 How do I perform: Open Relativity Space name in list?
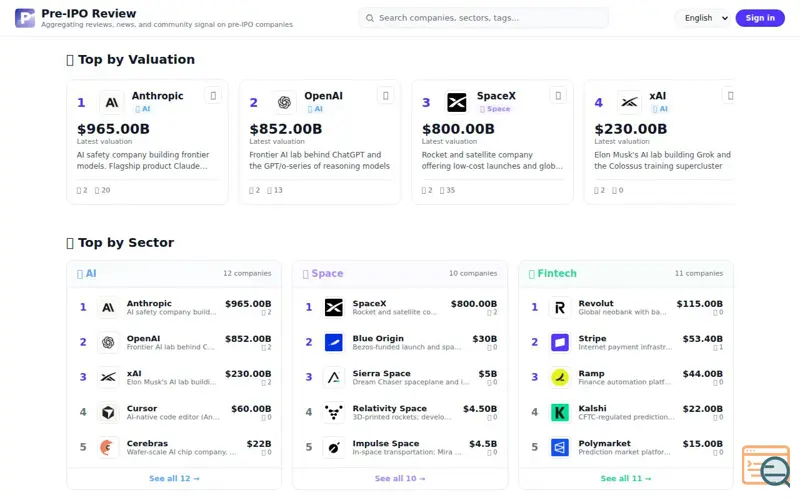pyautogui.click(x=389, y=408)
